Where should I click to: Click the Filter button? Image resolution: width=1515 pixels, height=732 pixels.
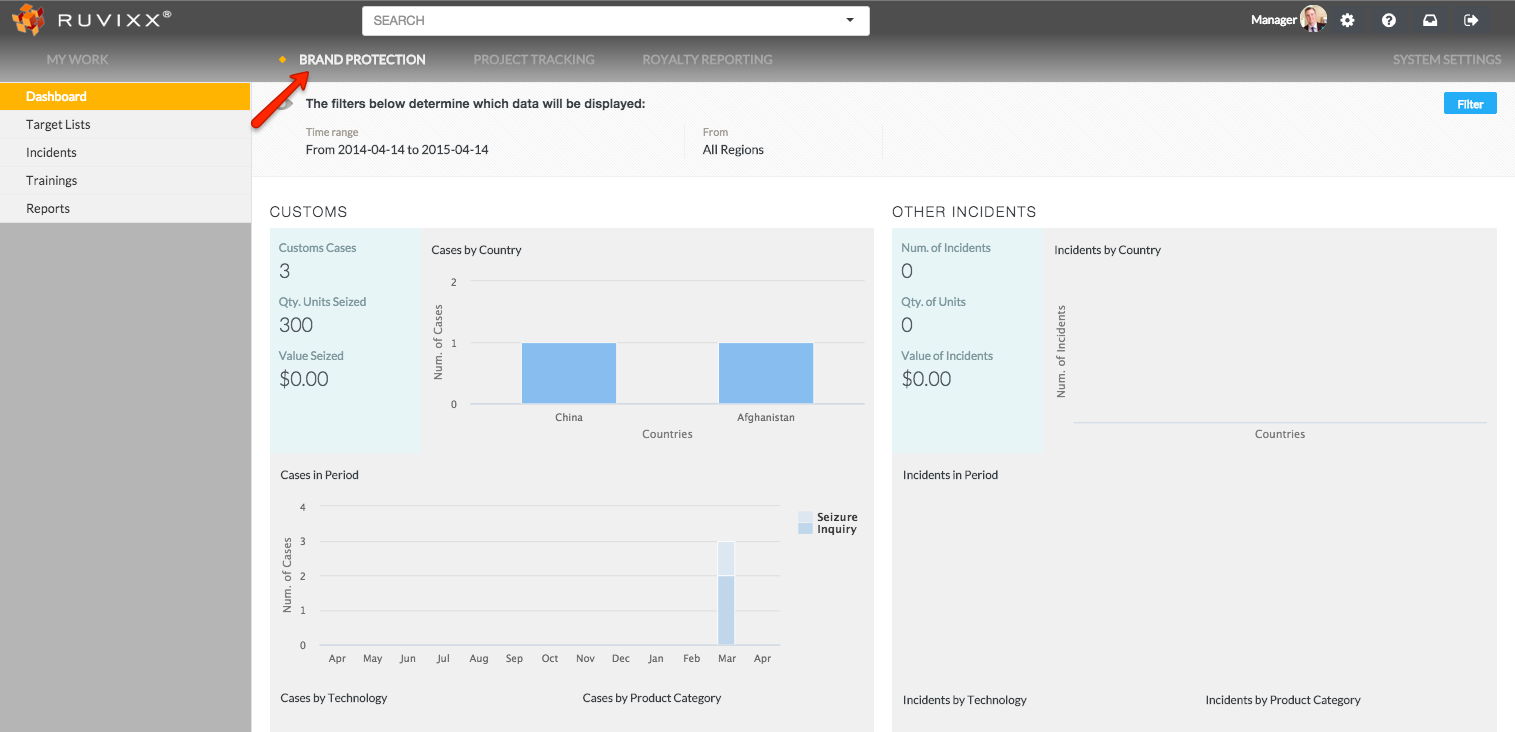point(1469,103)
